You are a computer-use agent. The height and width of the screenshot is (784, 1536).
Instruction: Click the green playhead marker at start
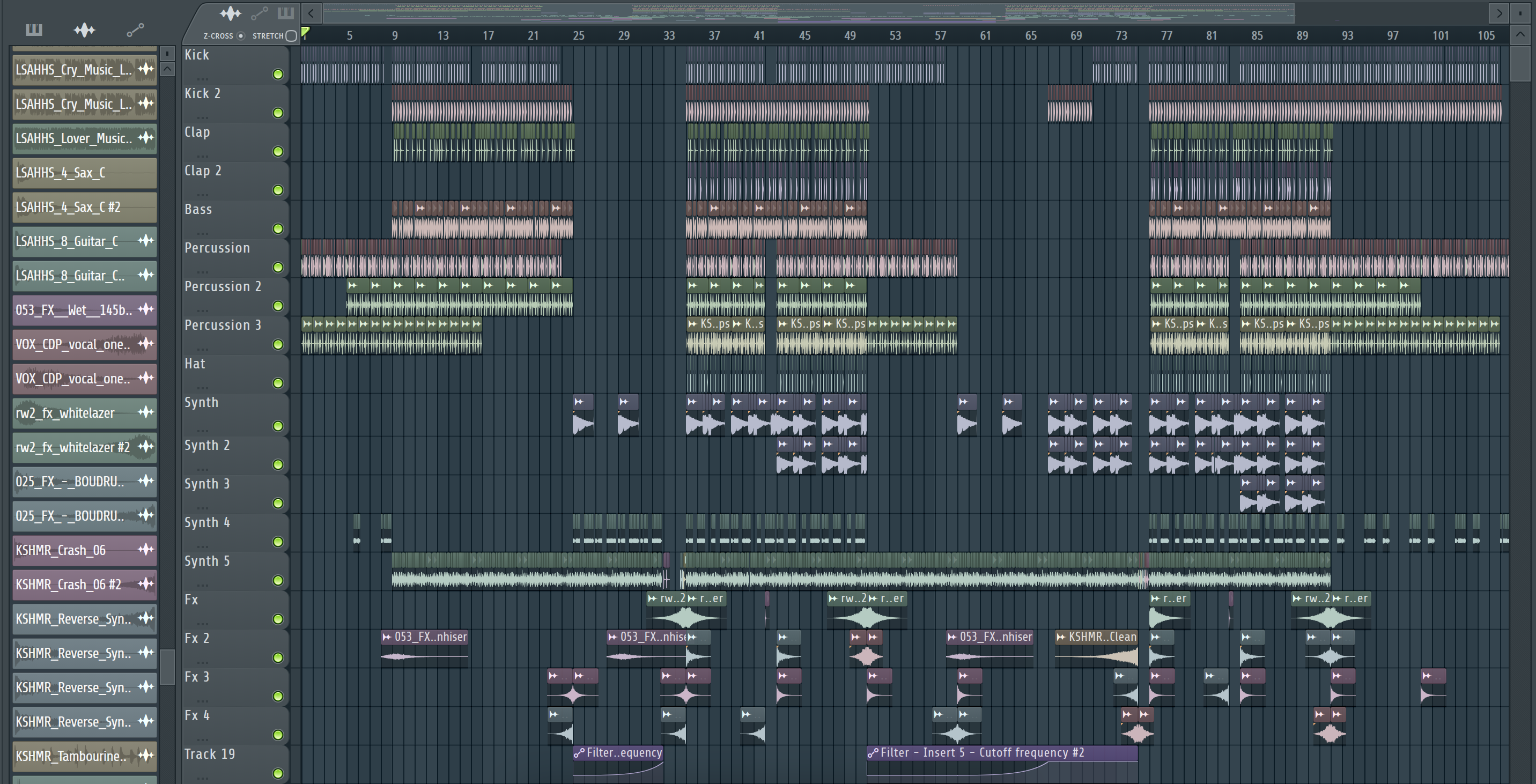305,32
